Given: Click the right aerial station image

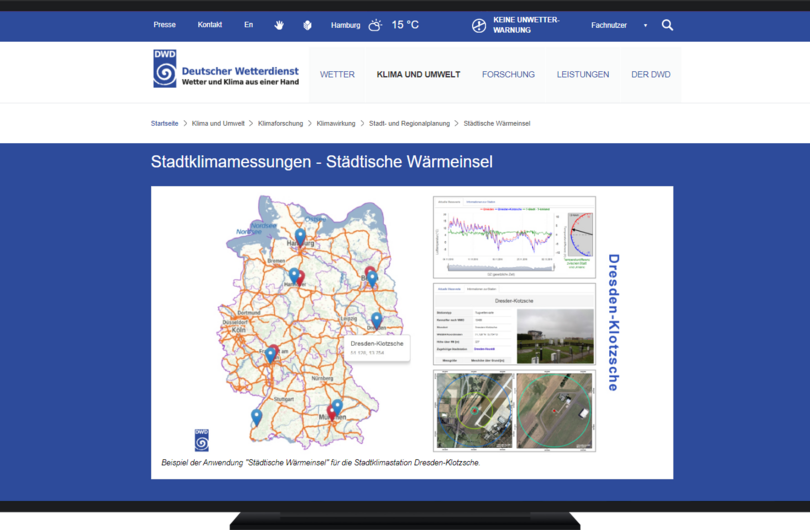Looking at the screenshot, I should 554,411.
